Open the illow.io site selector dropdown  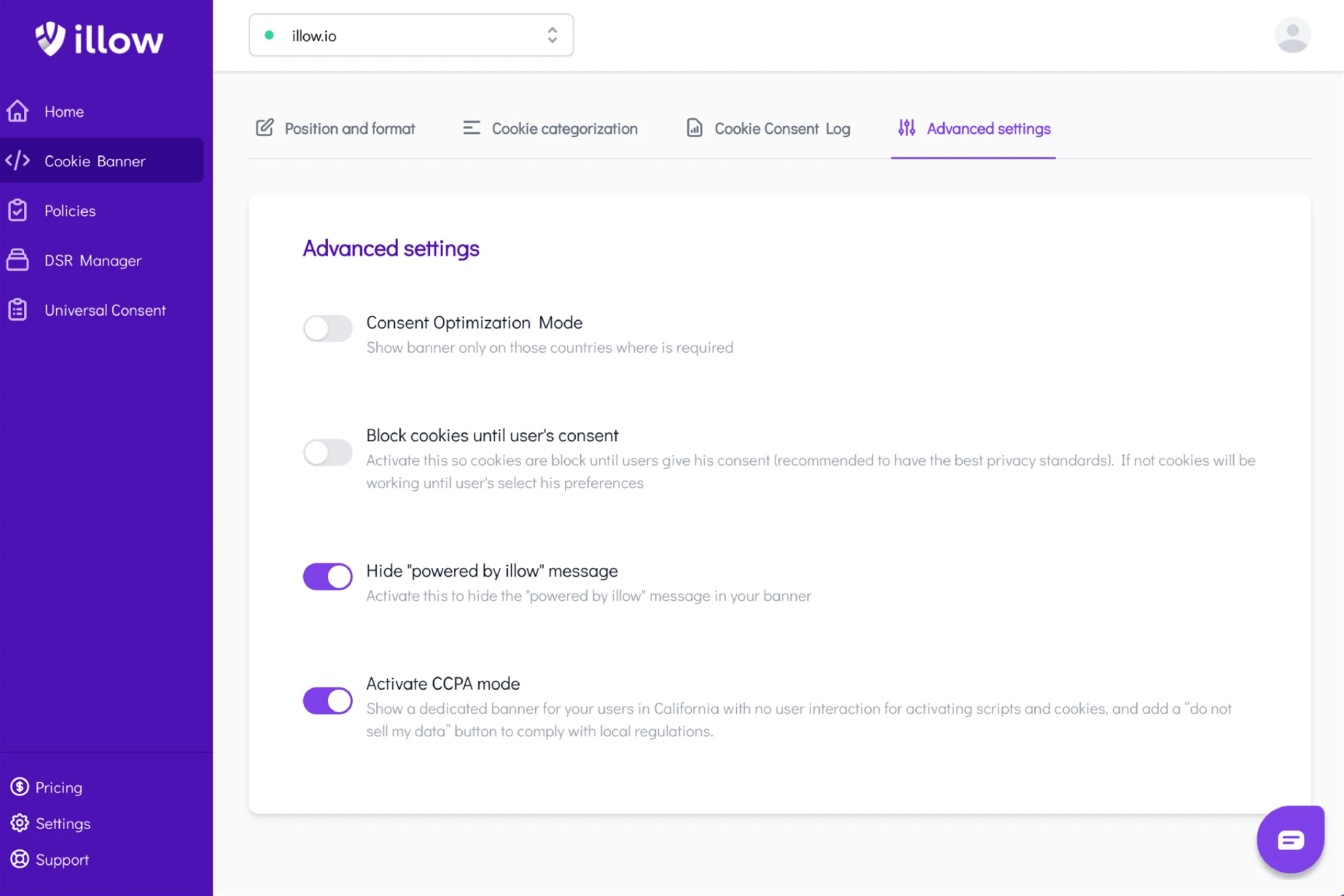tap(411, 35)
